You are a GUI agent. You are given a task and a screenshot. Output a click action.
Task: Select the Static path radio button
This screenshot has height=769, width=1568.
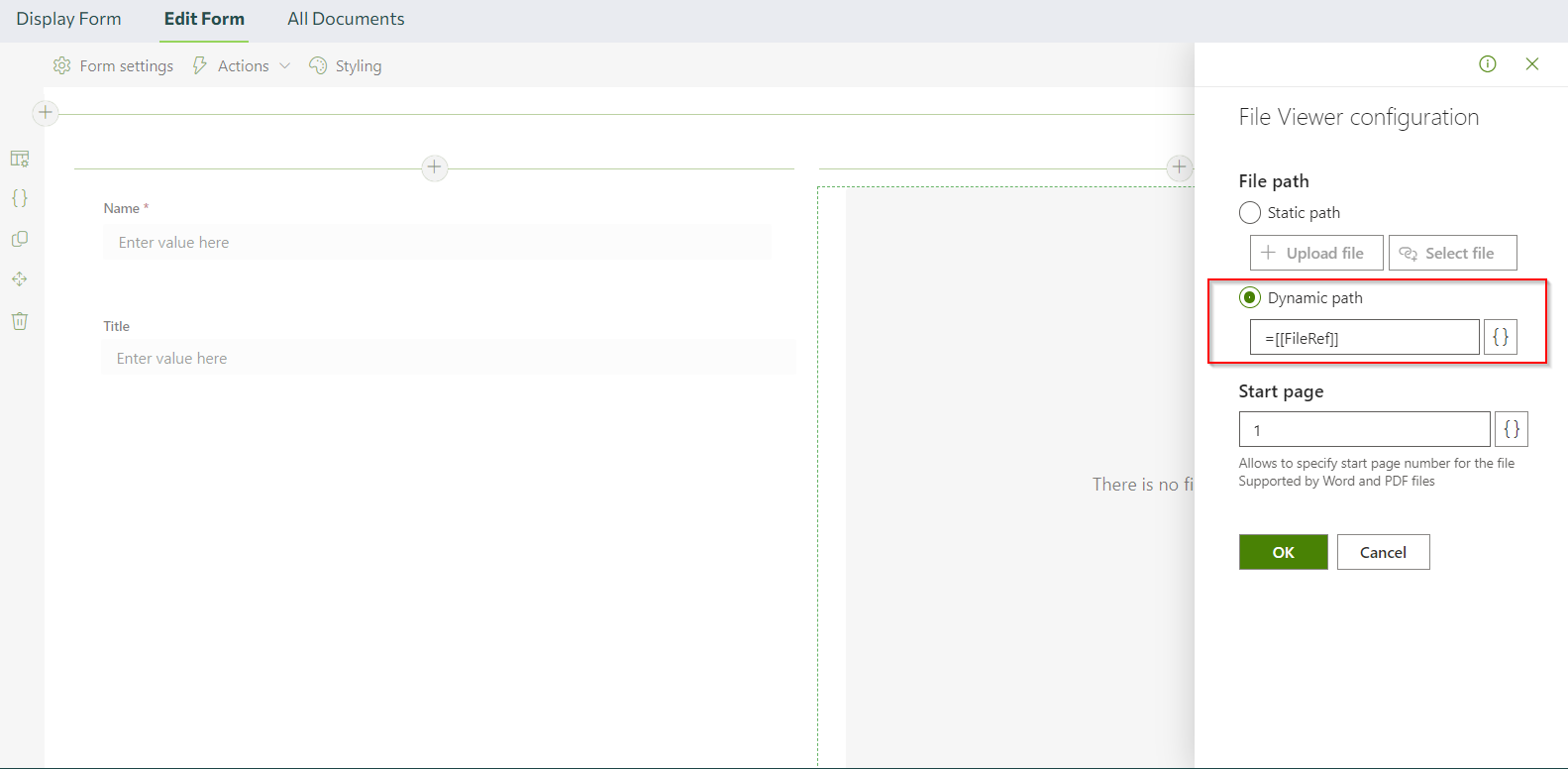coord(1250,213)
